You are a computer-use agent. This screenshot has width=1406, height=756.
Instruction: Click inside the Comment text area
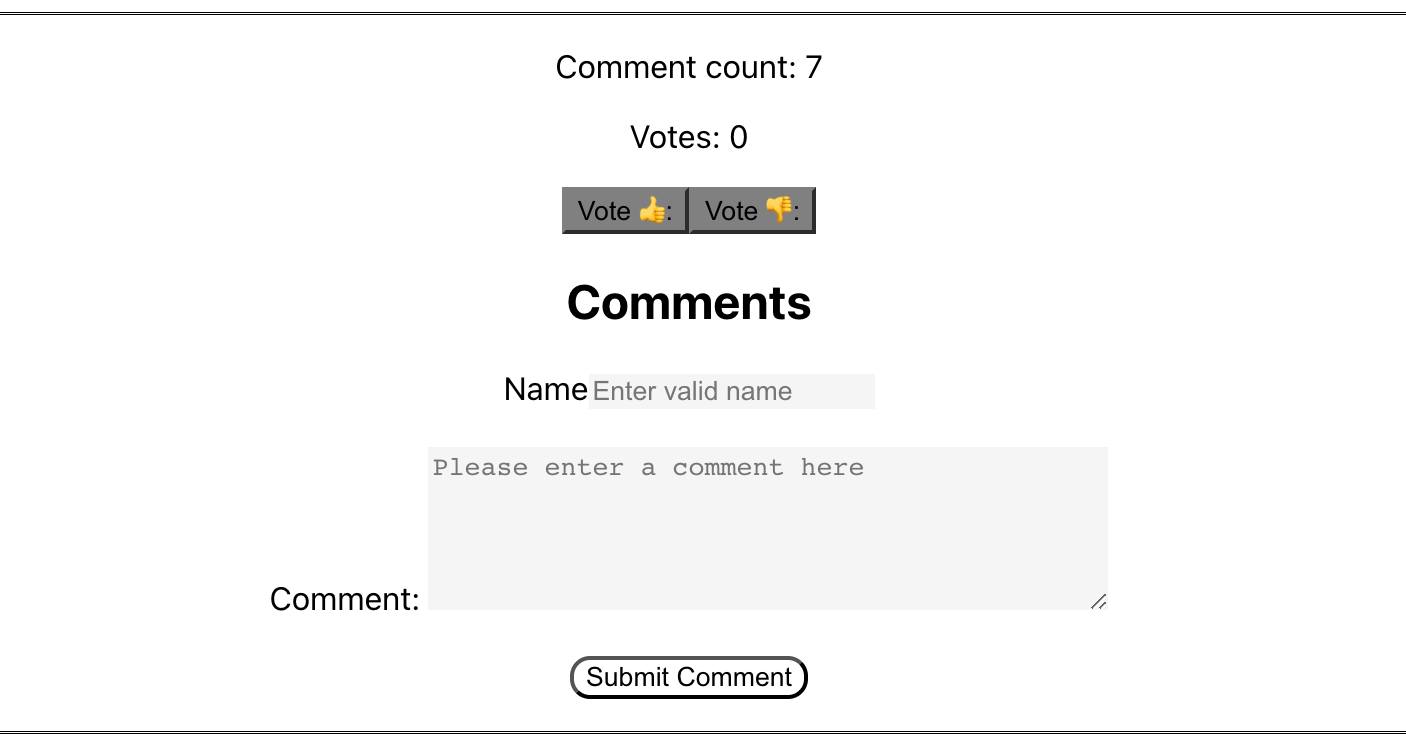tap(768, 528)
